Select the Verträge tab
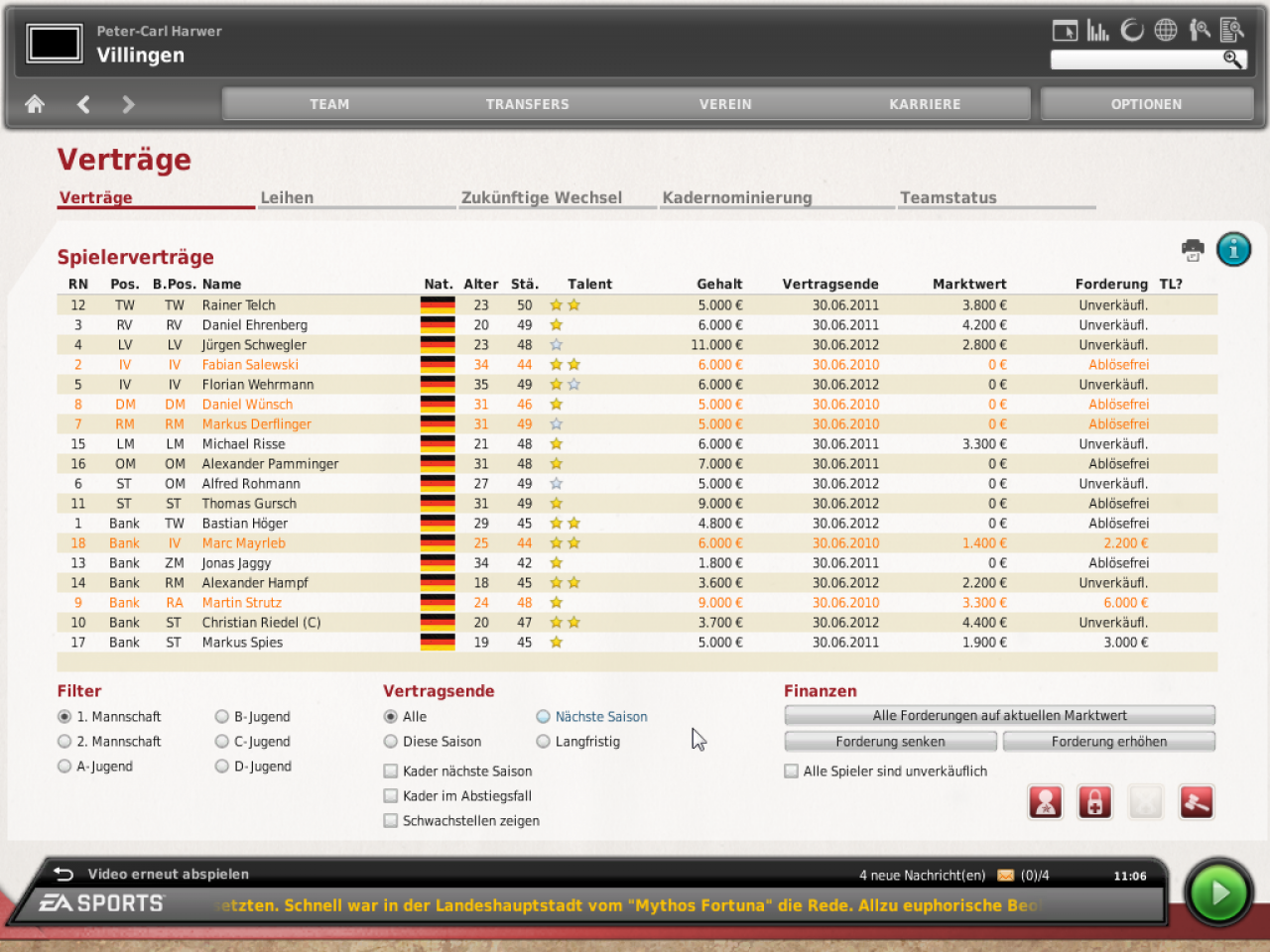The height and width of the screenshot is (952, 1270). tap(96, 197)
